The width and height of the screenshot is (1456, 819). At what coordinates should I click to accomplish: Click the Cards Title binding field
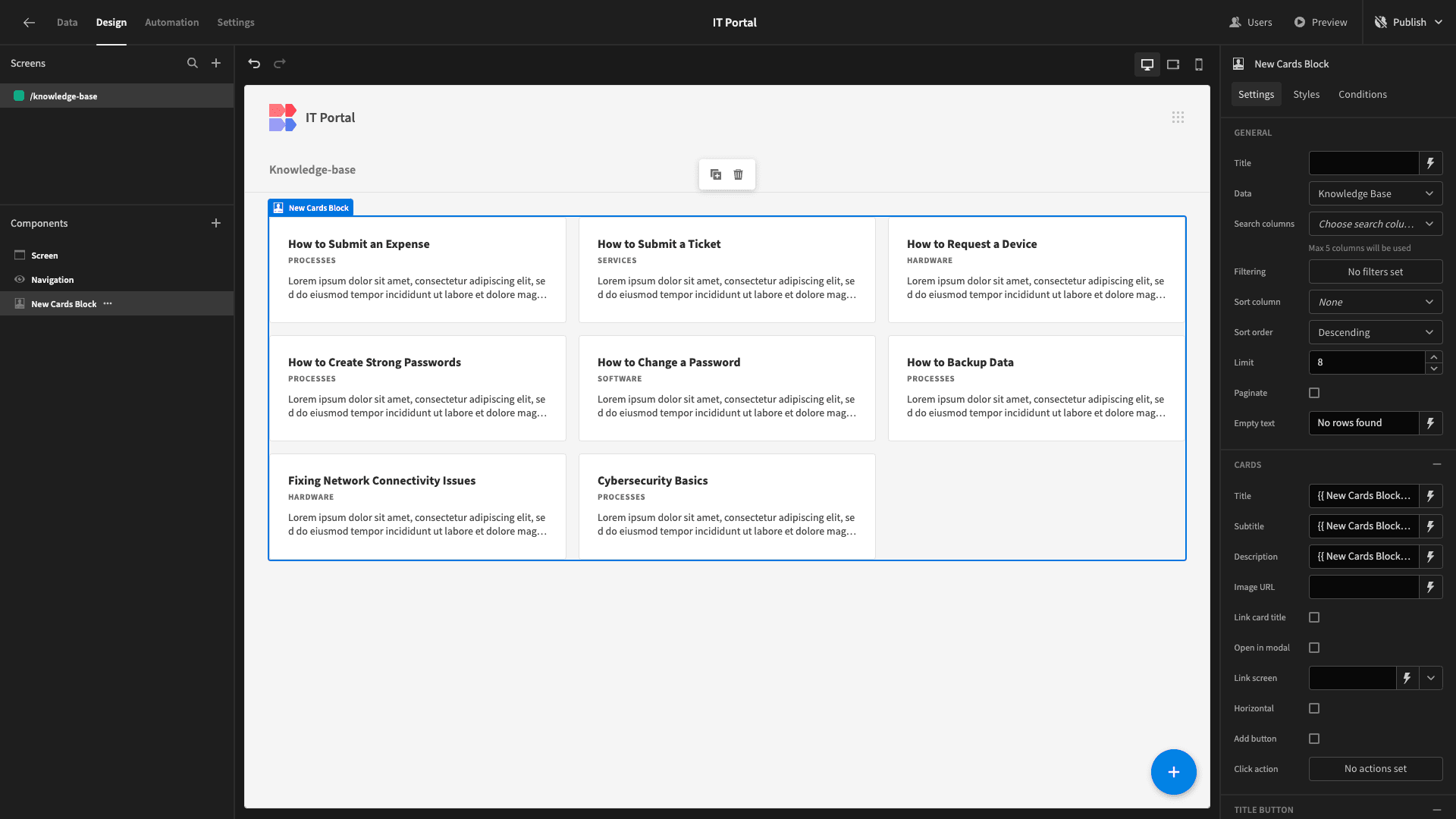(x=1363, y=496)
